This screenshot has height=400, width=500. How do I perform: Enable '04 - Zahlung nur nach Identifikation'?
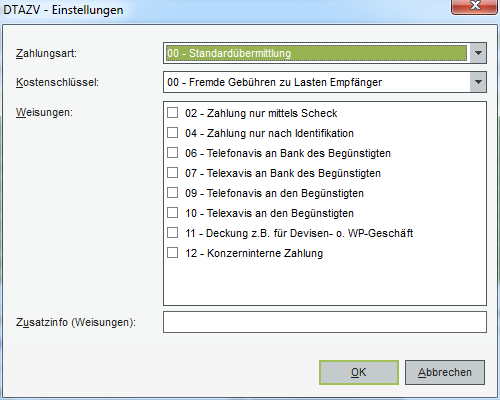point(172,133)
